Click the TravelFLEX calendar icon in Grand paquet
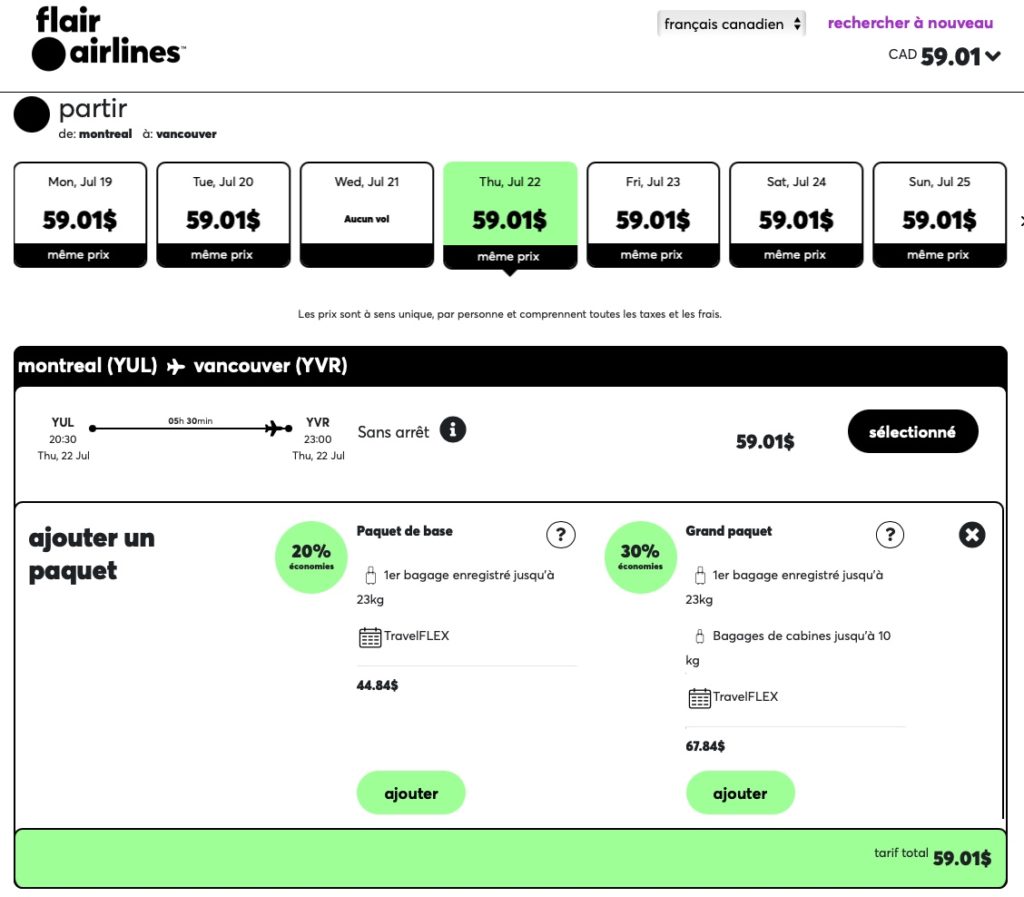 coord(697,697)
